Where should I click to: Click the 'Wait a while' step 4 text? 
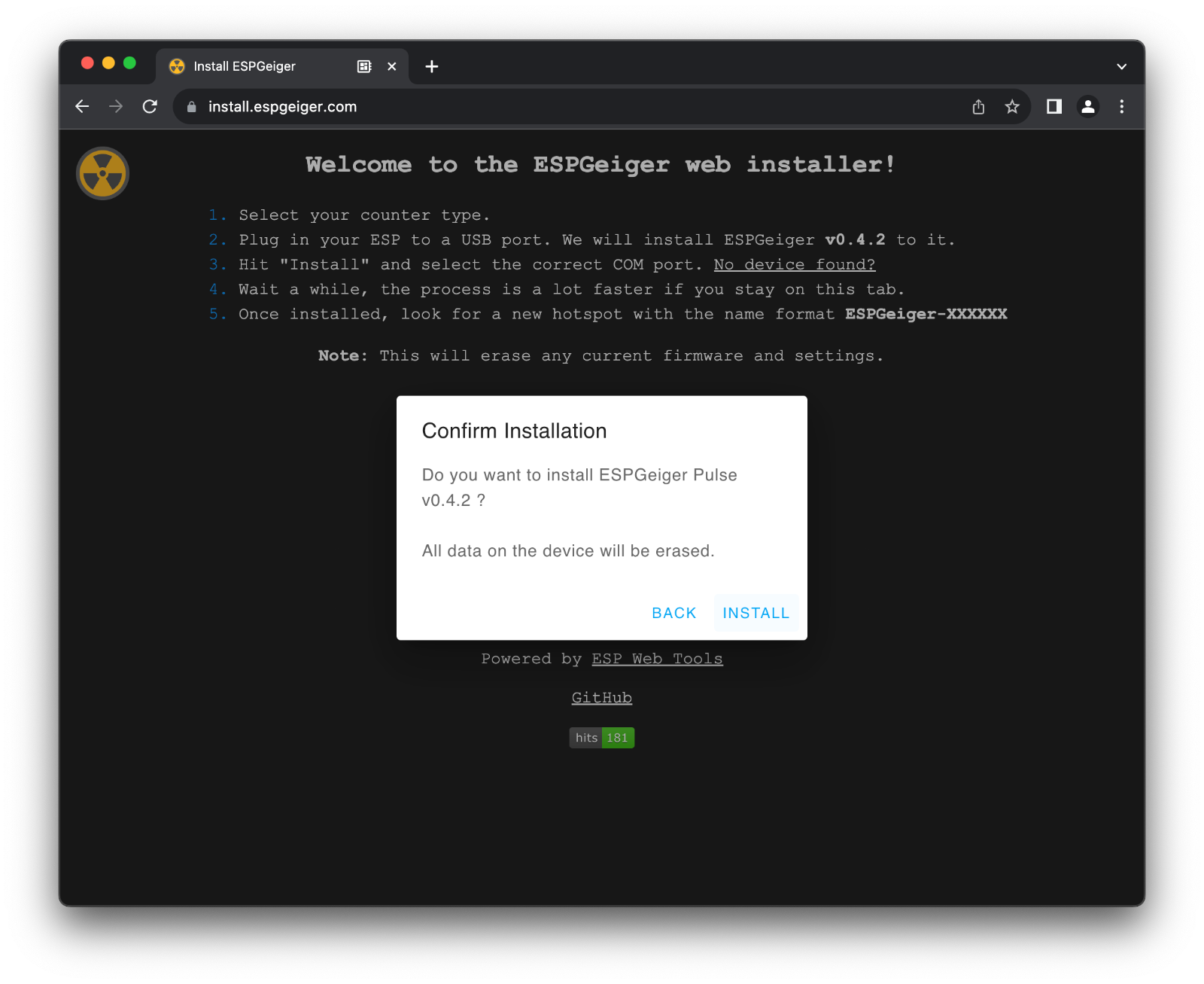571,289
